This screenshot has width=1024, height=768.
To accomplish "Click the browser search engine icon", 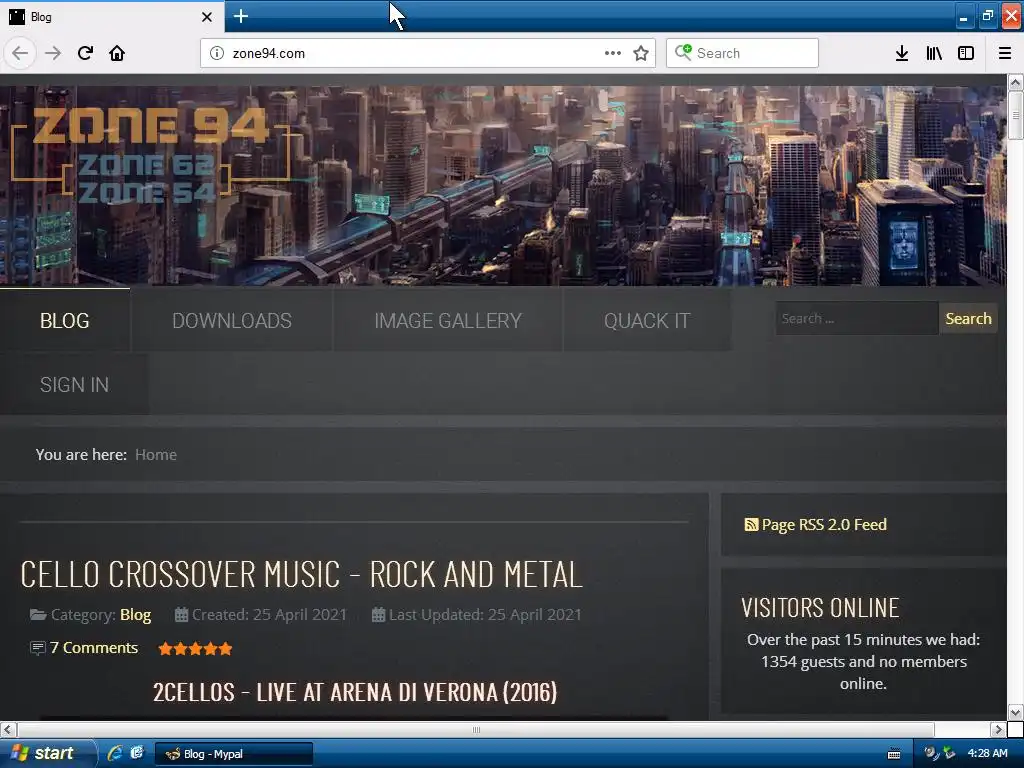I will tap(683, 52).
